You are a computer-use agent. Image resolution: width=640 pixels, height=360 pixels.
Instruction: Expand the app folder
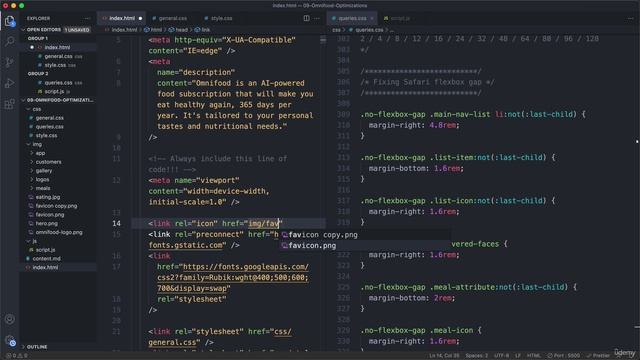pos(40,153)
